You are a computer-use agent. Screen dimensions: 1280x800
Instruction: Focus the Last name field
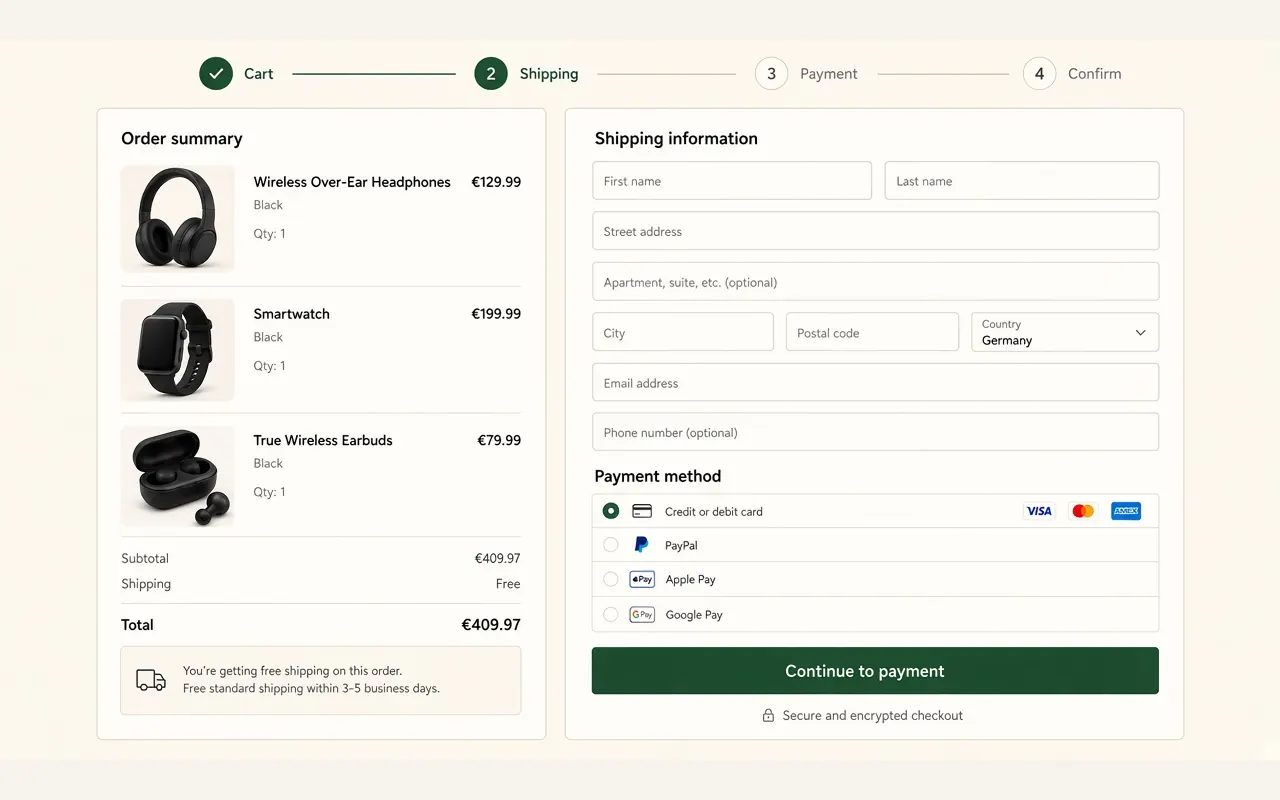point(1022,181)
